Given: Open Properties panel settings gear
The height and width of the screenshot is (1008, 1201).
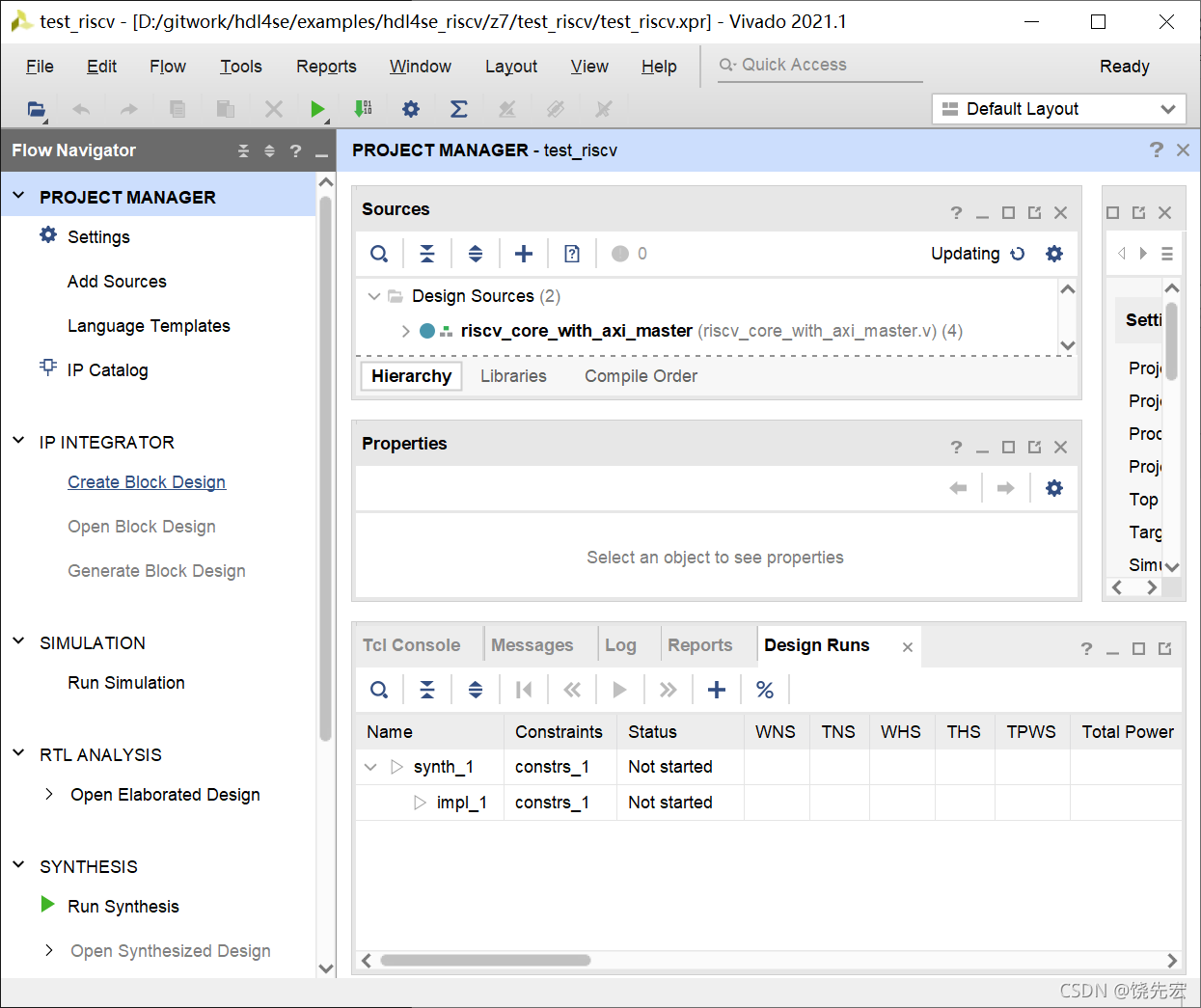Looking at the screenshot, I should pos(1054,488).
